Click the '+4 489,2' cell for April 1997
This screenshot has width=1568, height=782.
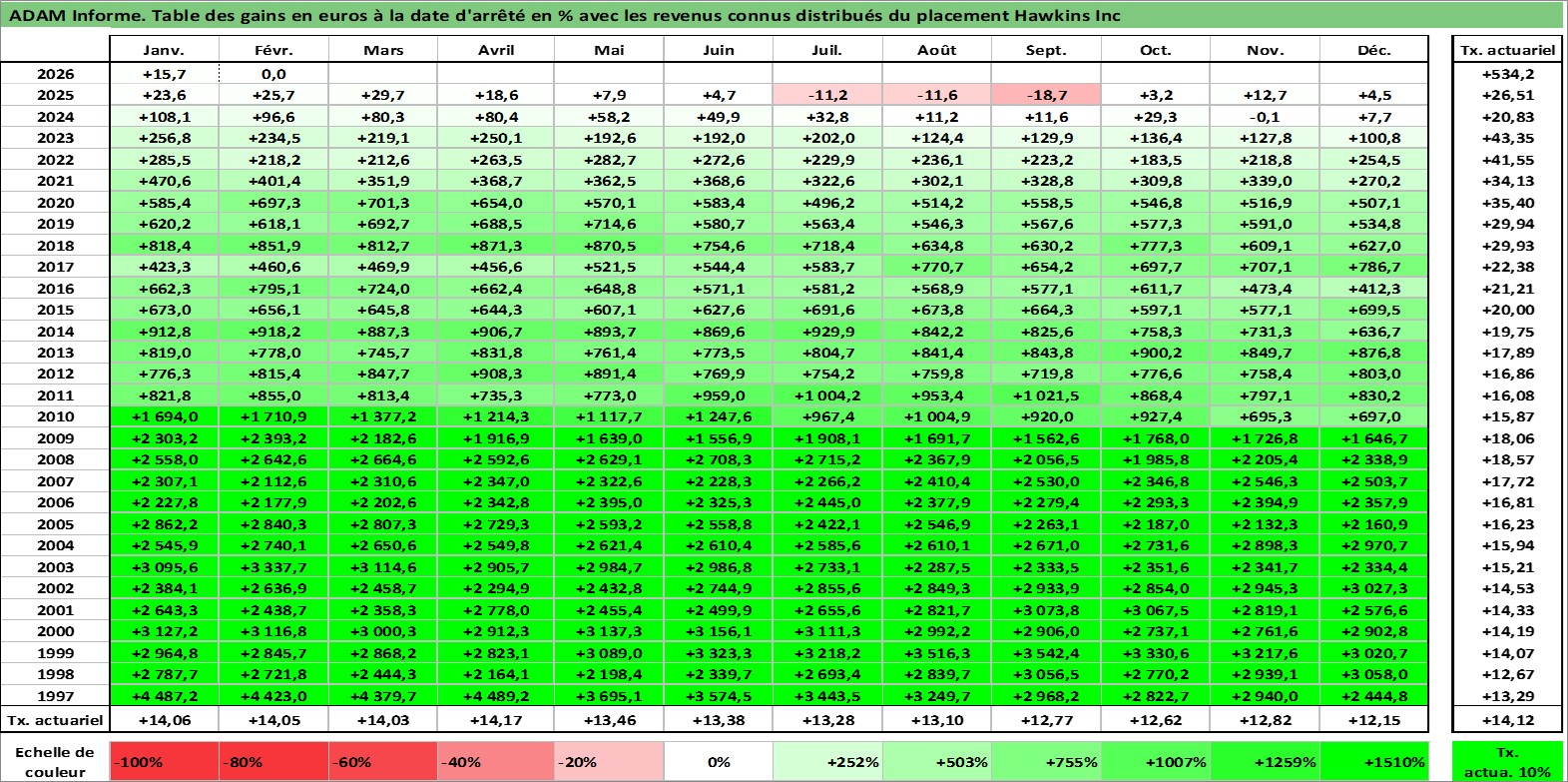coord(496,696)
